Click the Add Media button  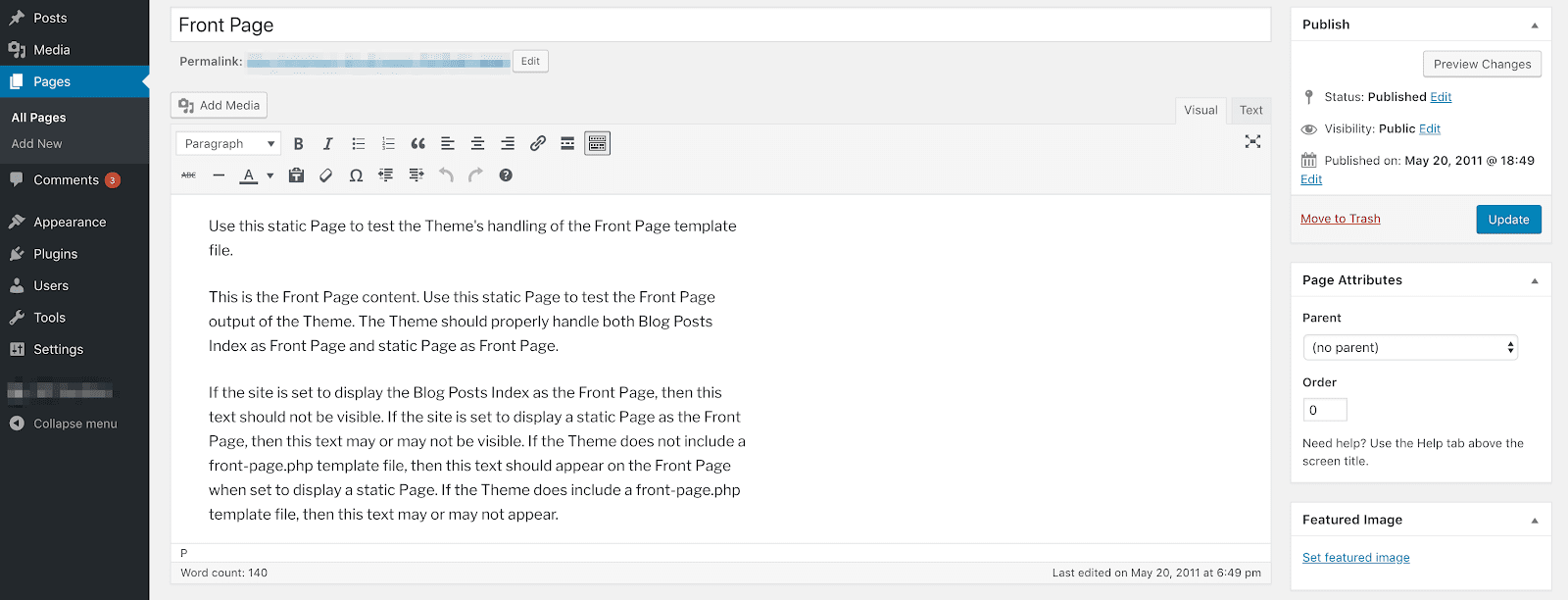[220, 105]
